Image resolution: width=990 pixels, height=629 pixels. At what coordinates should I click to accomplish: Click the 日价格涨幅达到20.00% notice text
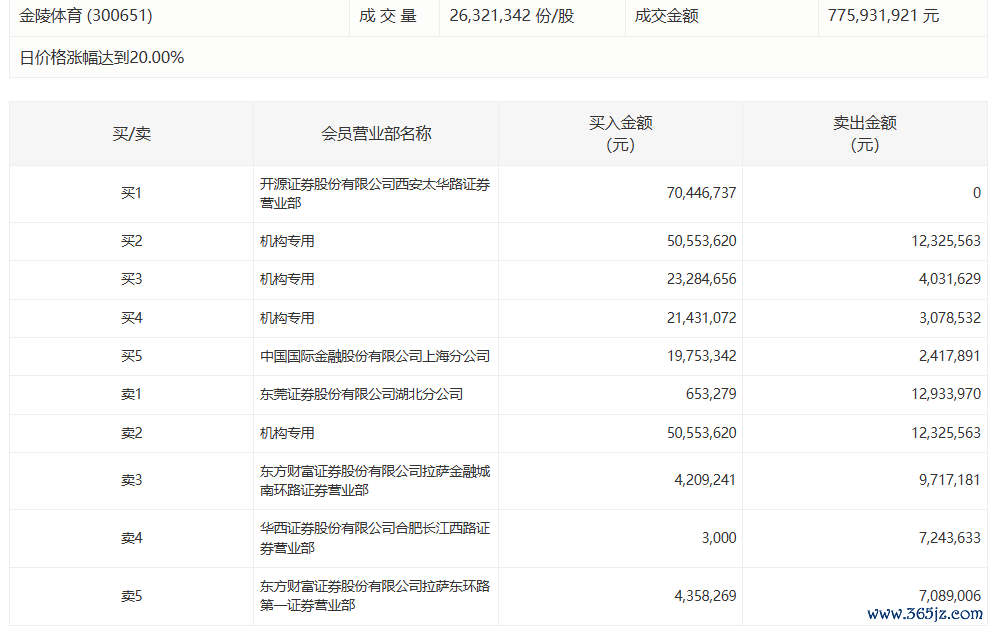[102, 58]
